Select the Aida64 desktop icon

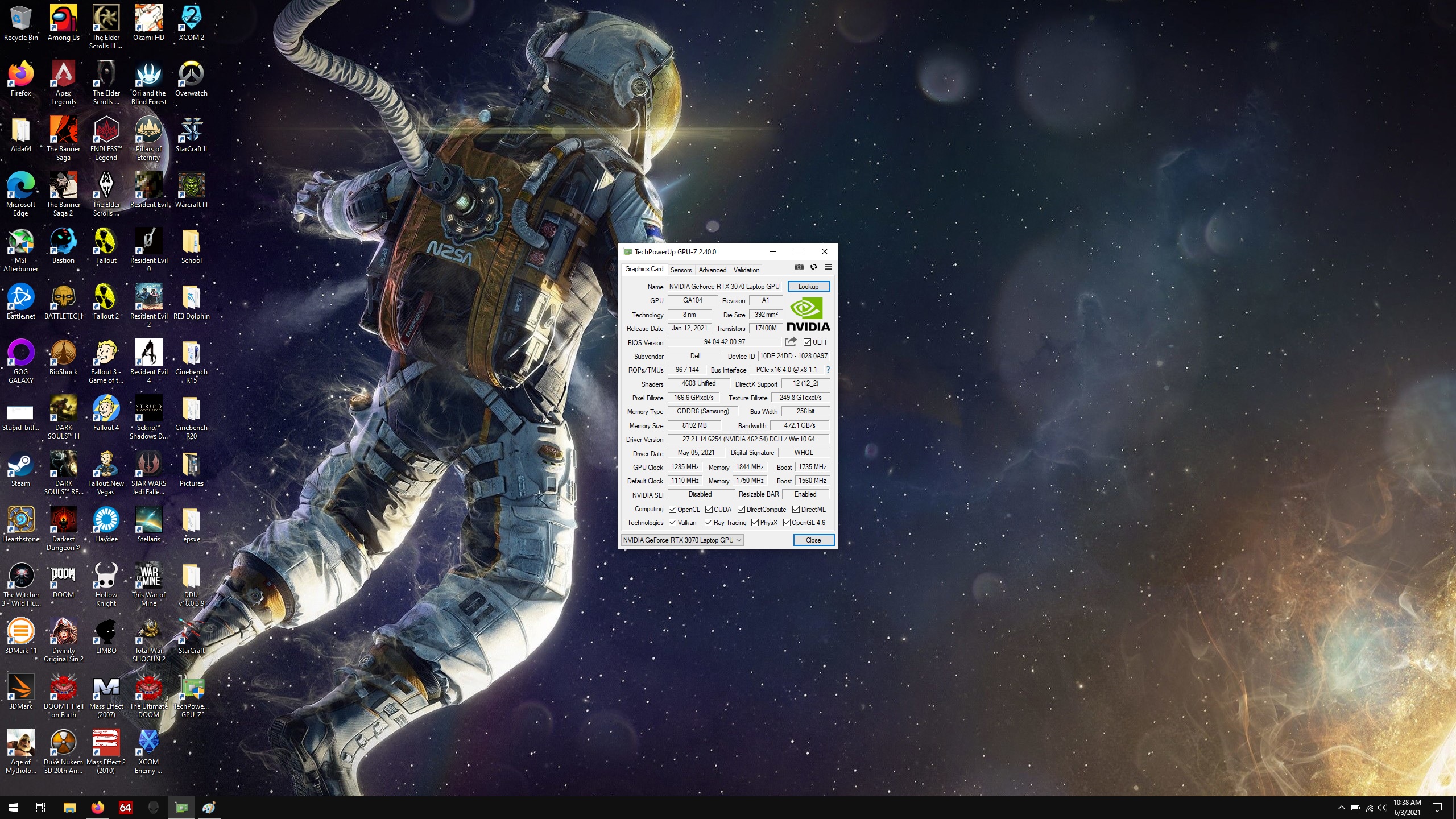click(x=20, y=135)
